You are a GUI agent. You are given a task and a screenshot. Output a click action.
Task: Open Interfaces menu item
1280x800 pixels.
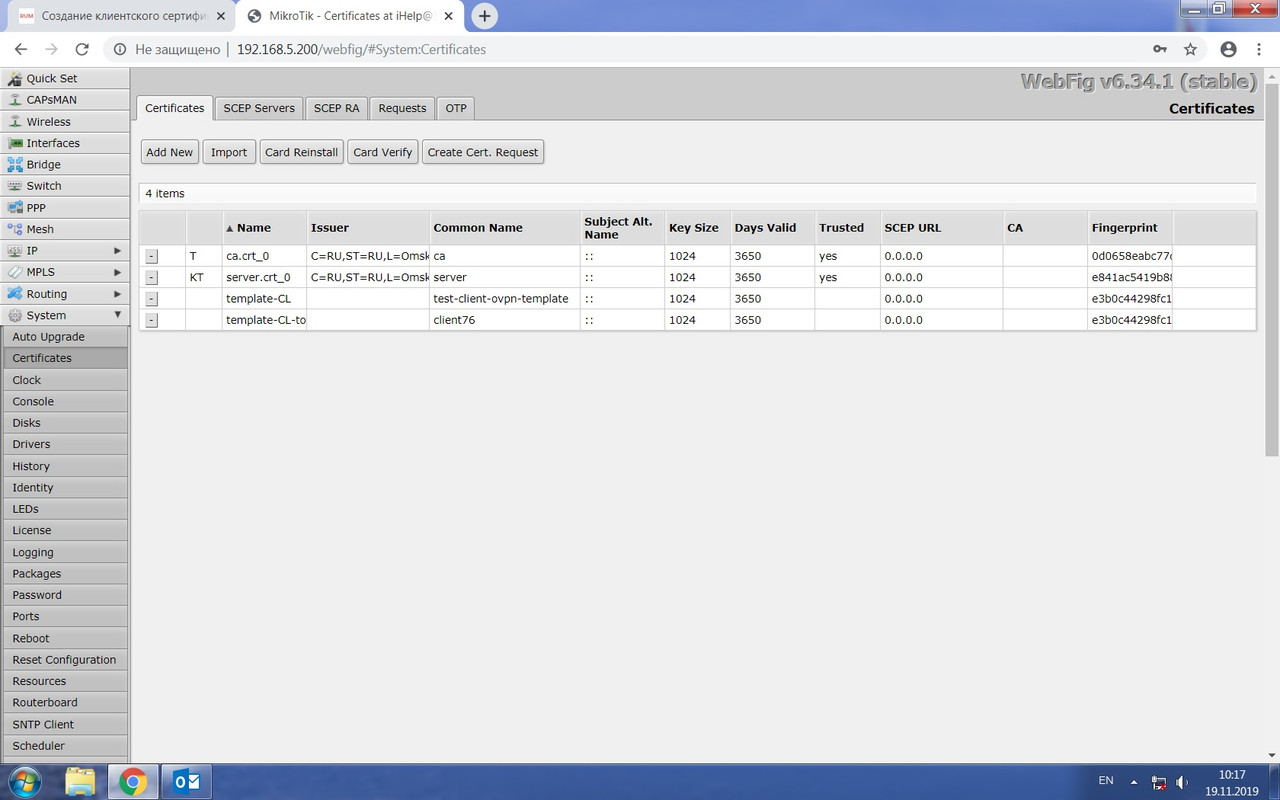64,143
